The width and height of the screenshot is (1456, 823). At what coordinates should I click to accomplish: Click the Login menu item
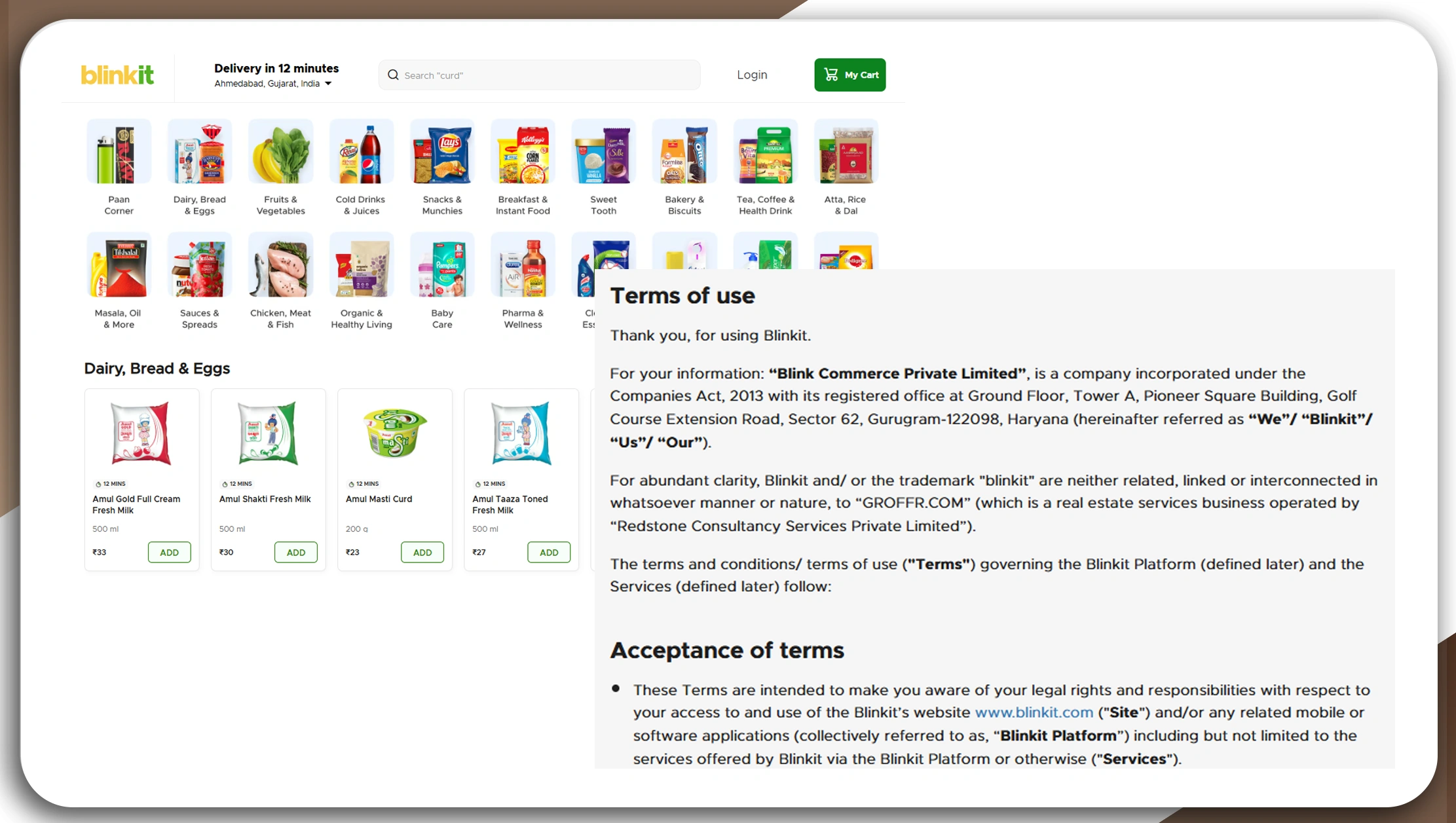pos(752,74)
